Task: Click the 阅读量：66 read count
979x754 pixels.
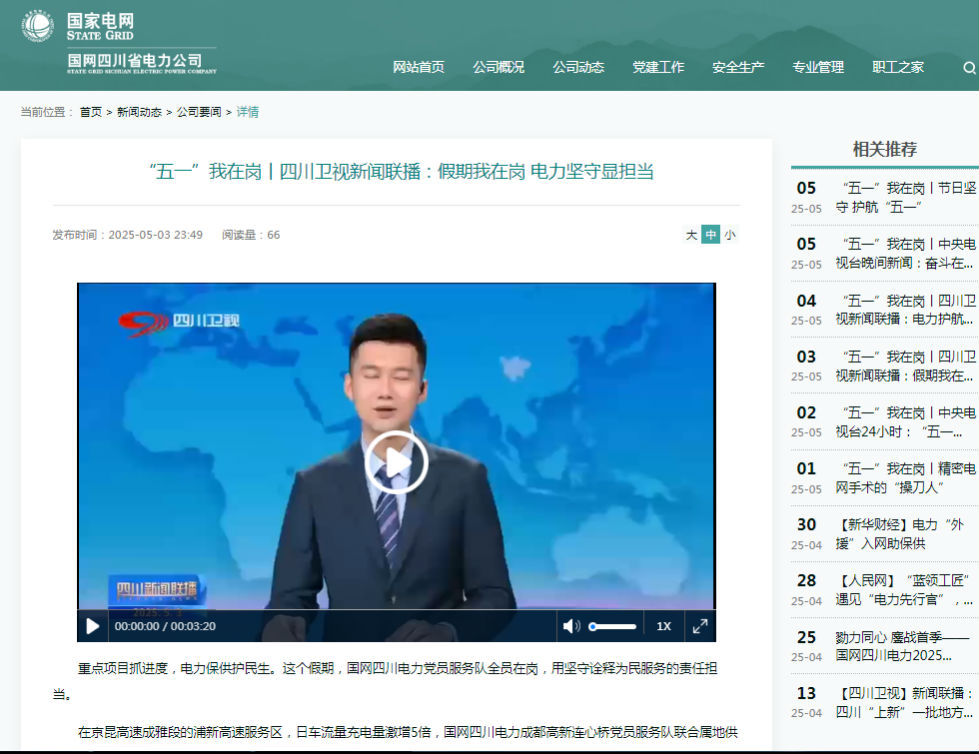Action: coord(251,235)
